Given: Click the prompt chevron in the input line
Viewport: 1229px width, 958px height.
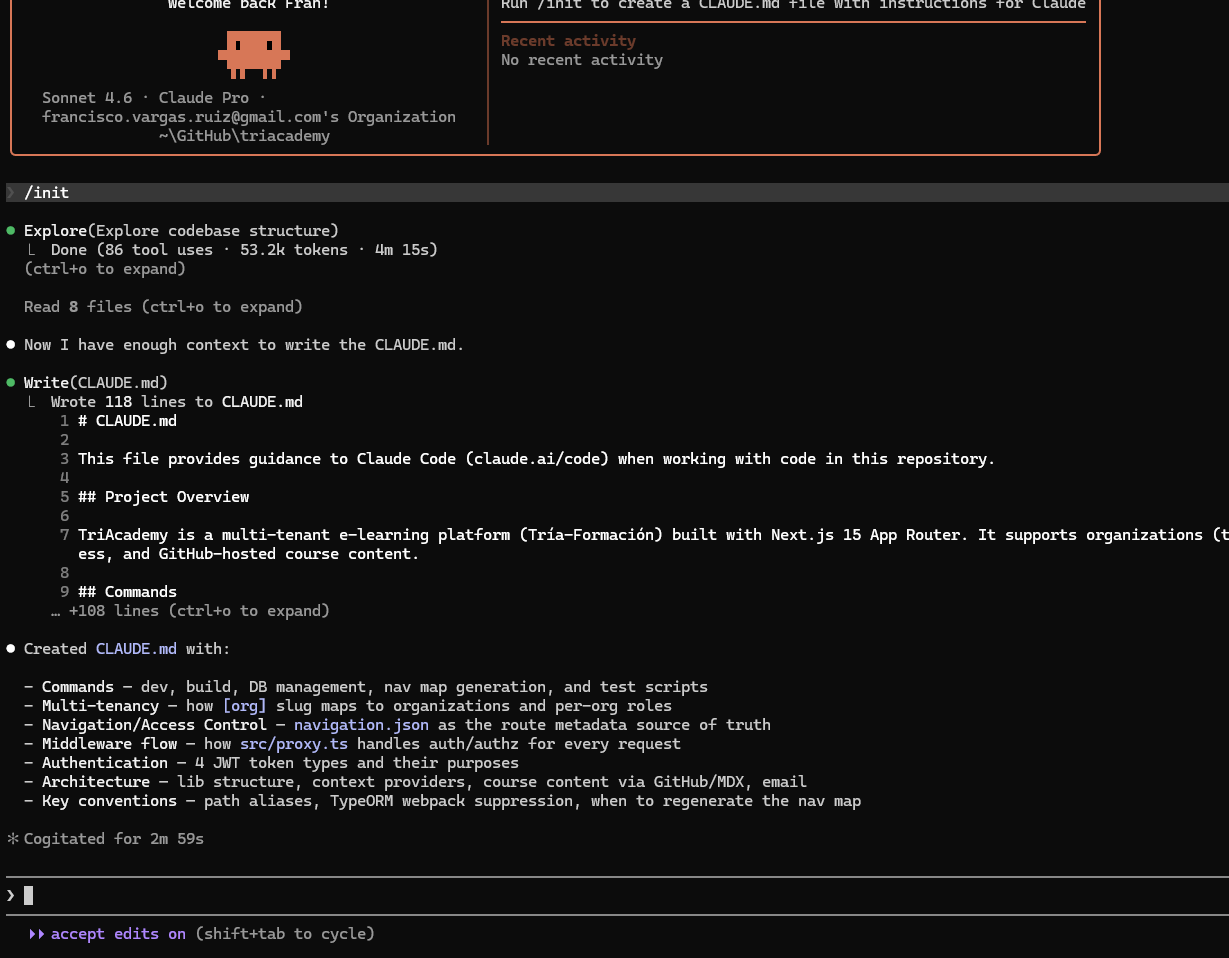Looking at the screenshot, I should [x=11, y=895].
